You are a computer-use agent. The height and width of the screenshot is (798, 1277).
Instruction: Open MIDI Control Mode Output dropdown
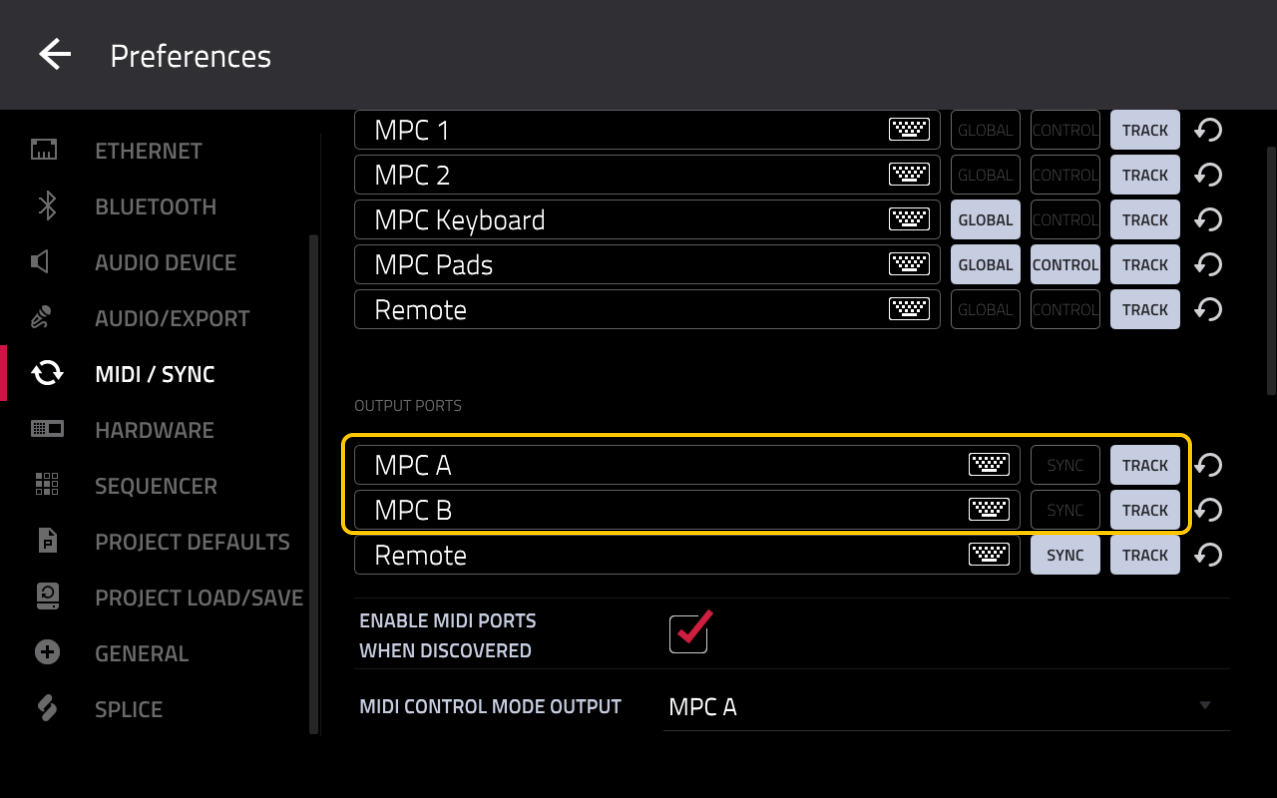(x=946, y=707)
